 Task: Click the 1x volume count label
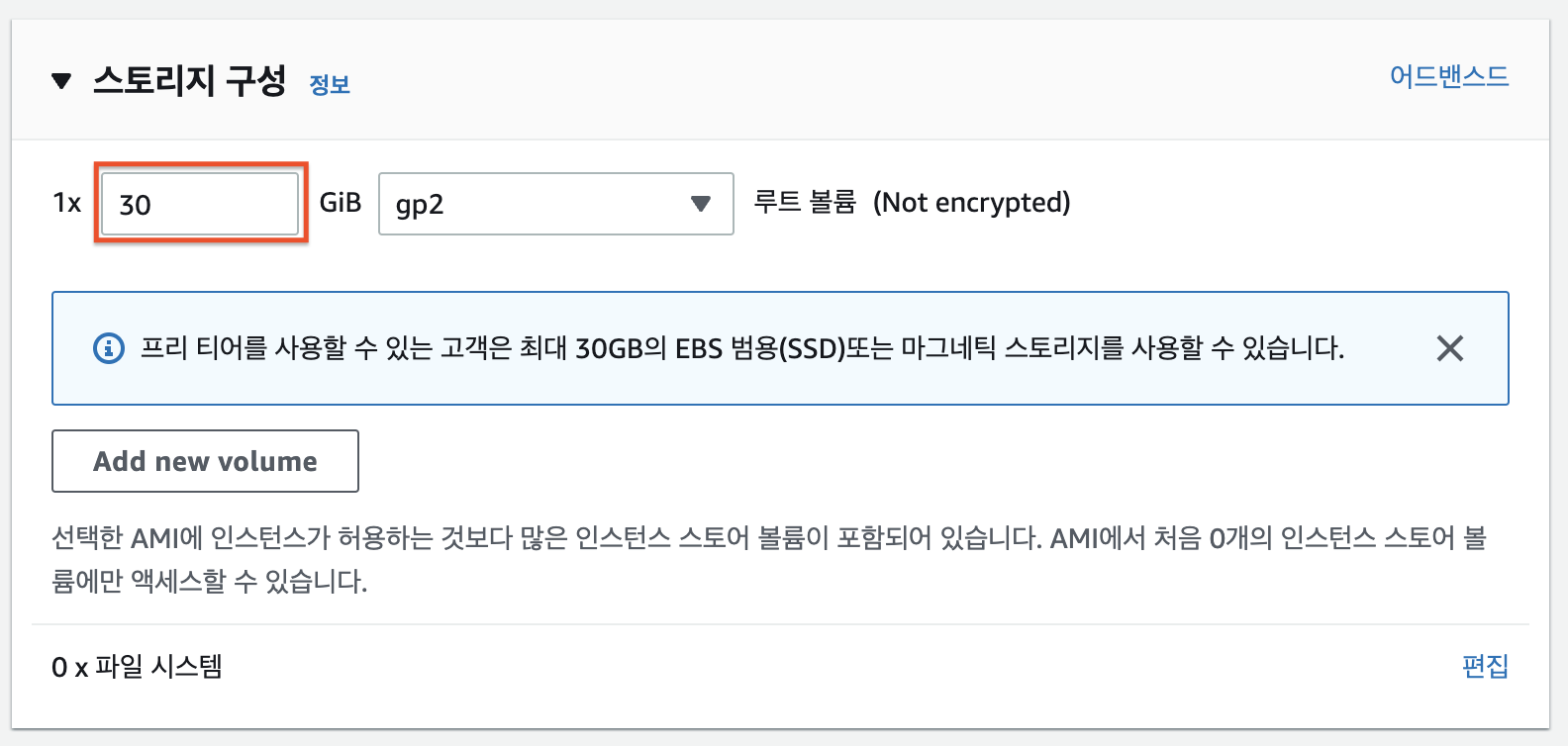click(66, 203)
